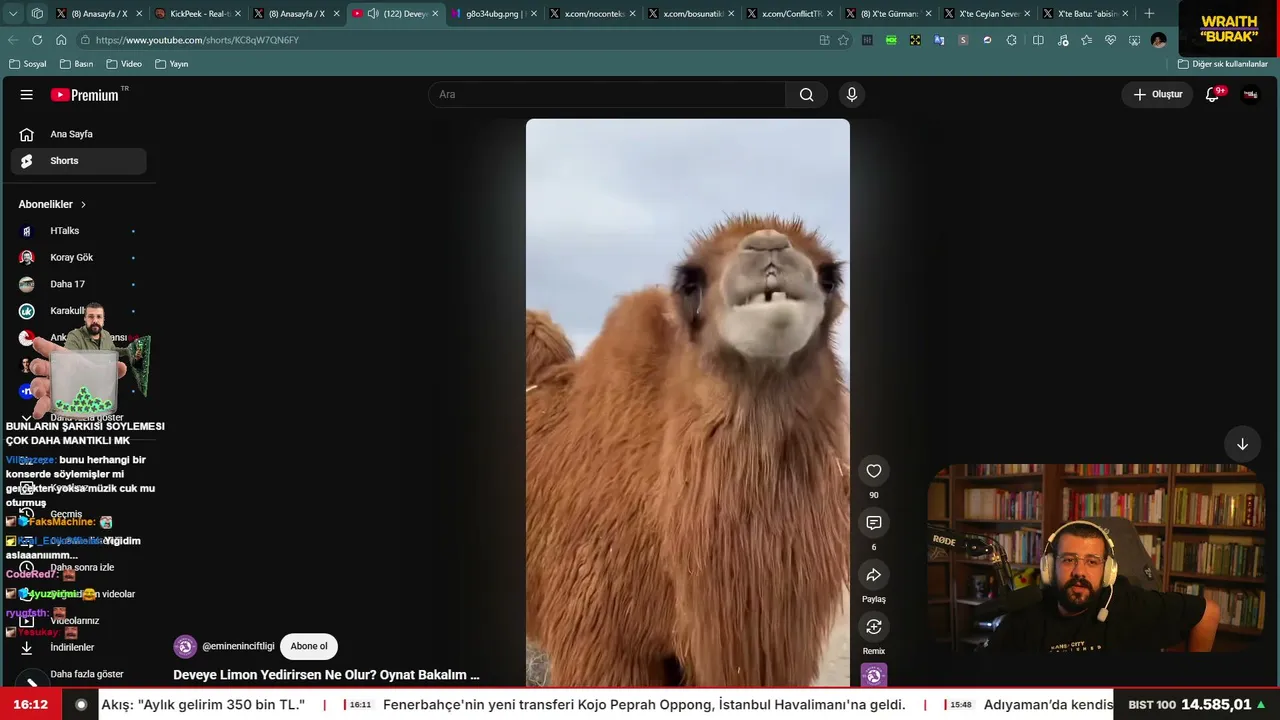Viewport: 1280px width, 720px height.
Task: Switch to the X'te Gürman tab
Action: pos(888,14)
